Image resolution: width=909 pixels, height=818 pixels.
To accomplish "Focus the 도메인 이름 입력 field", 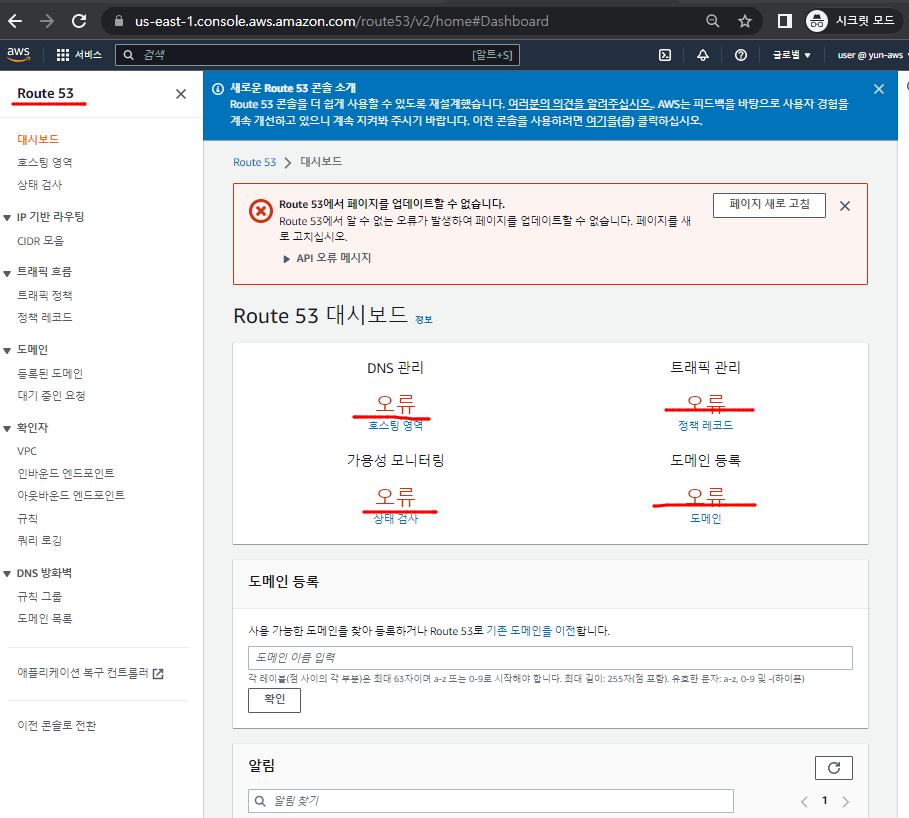I will coord(550,658).
